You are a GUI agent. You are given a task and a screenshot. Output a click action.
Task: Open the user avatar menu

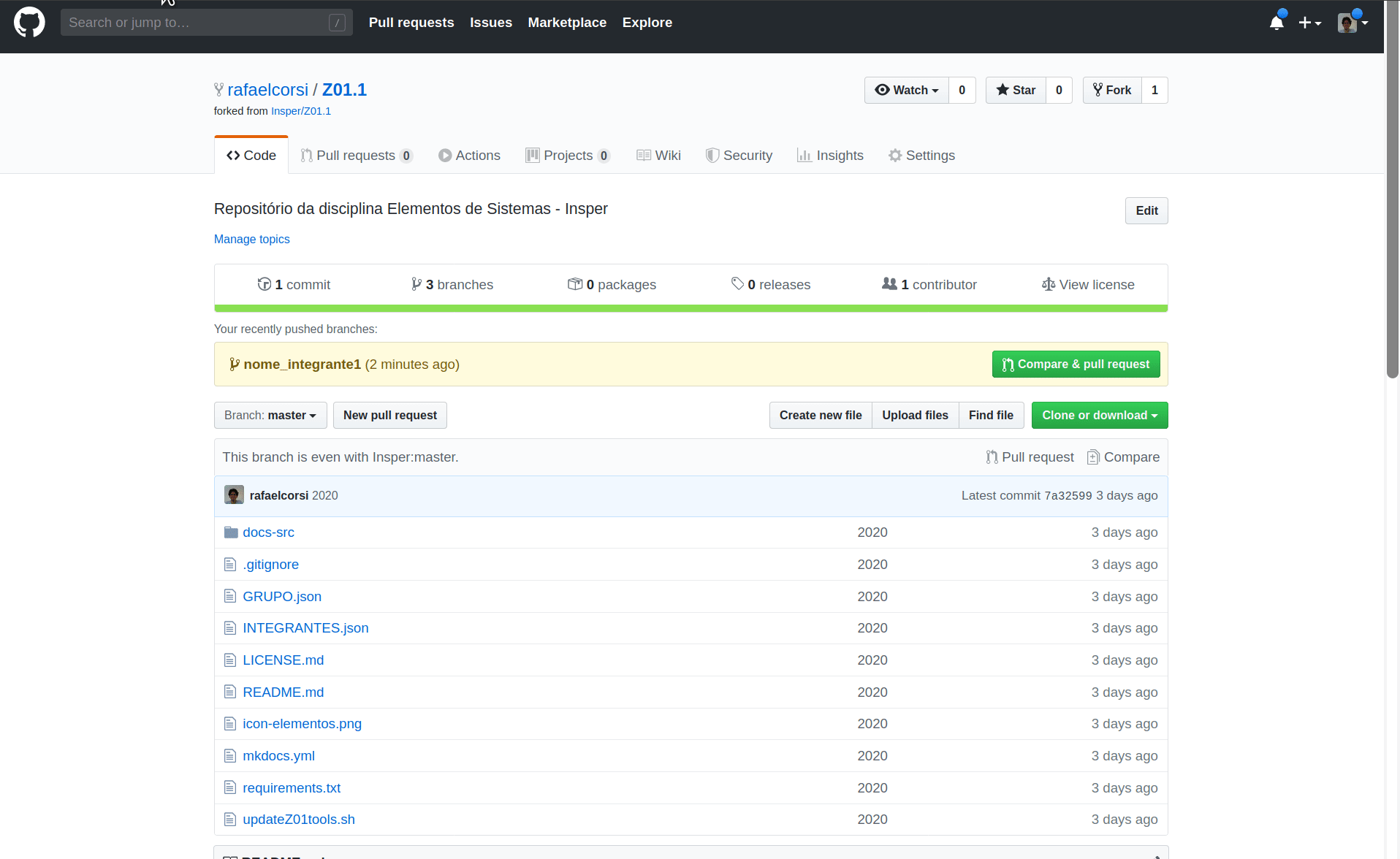pos(1352,23)
